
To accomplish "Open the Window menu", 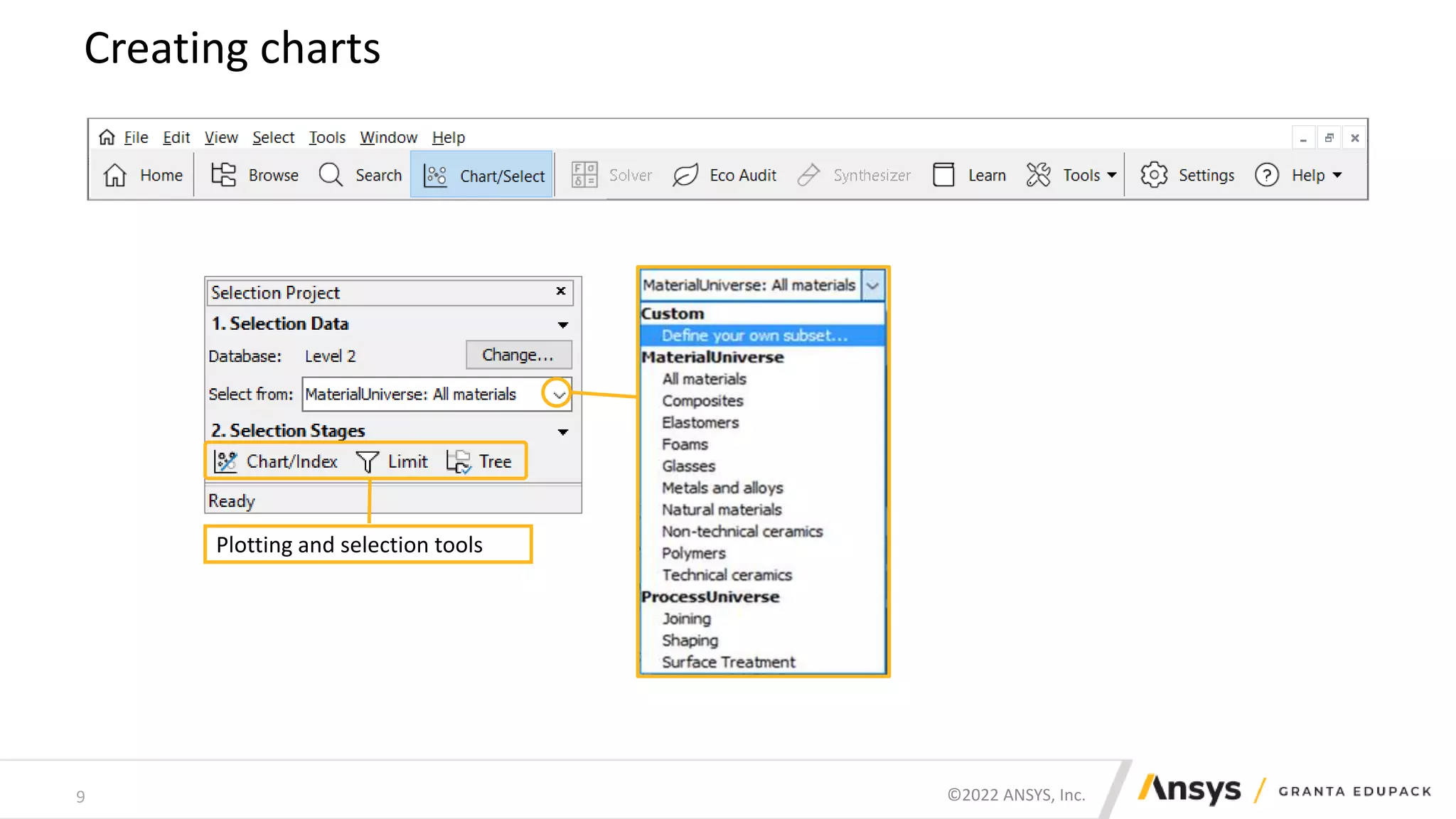I will 388,137.
